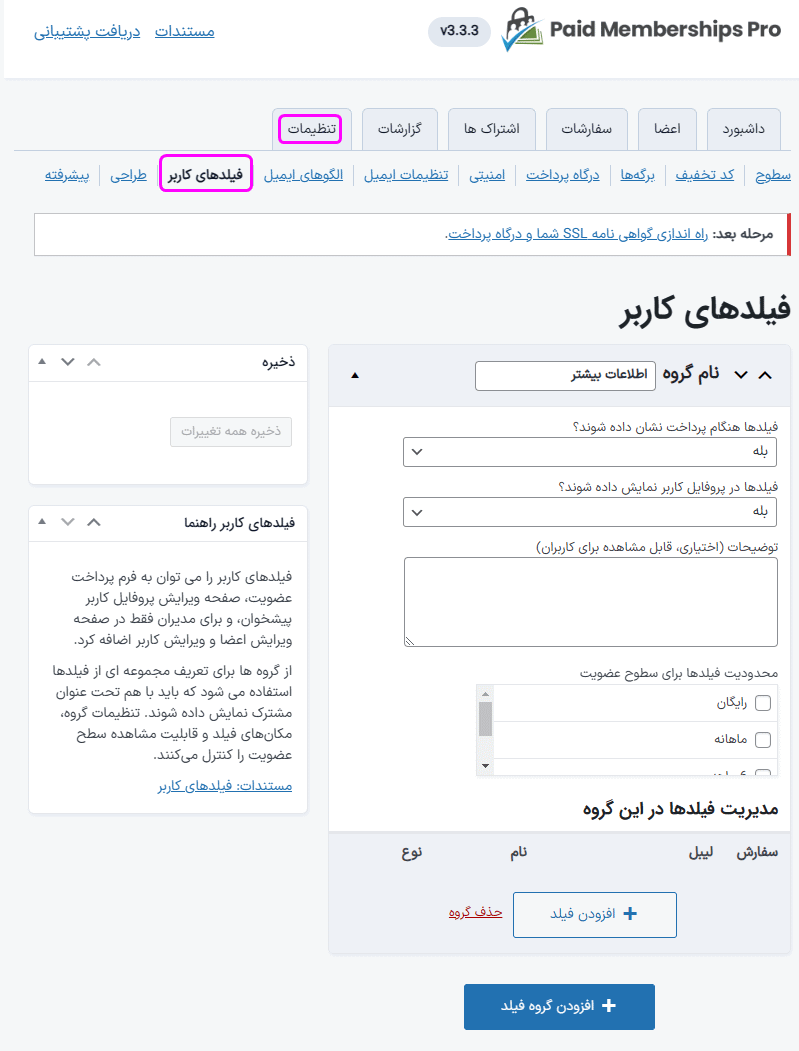Go to درگاه پرداخت sub-tab
The height and width of the screenshot is (1051, 799).
click(562, 175)
